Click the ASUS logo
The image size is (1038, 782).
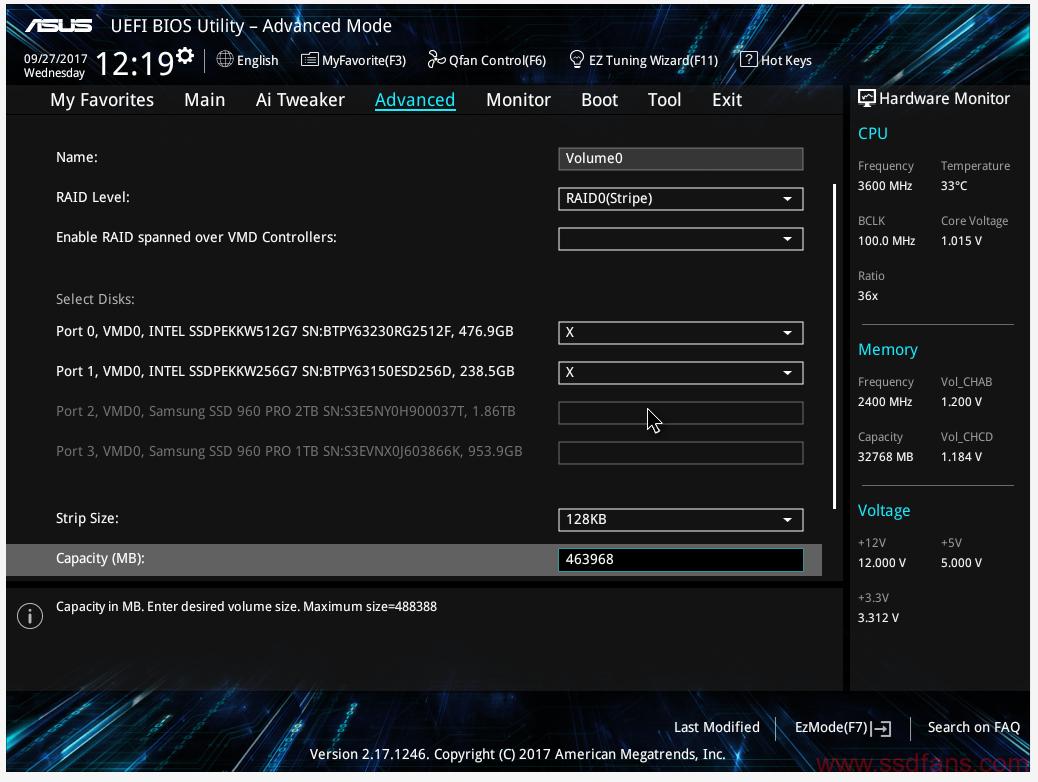[x=59, y=25]
